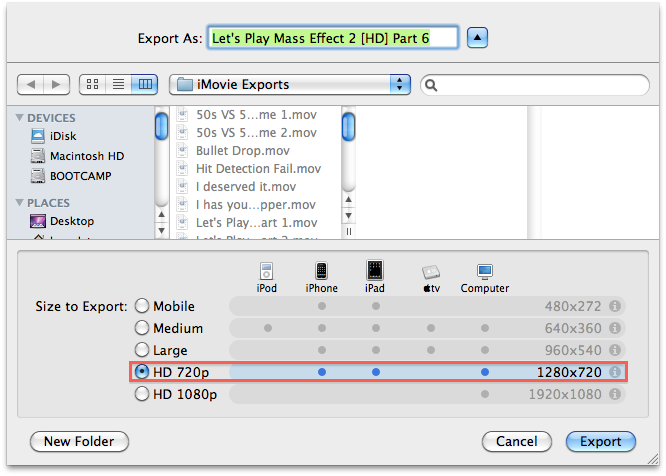Image resolution: width=666 pixels, height=476 pixels.
Task: Click the Computer device icon
Action: coord(485,271)
